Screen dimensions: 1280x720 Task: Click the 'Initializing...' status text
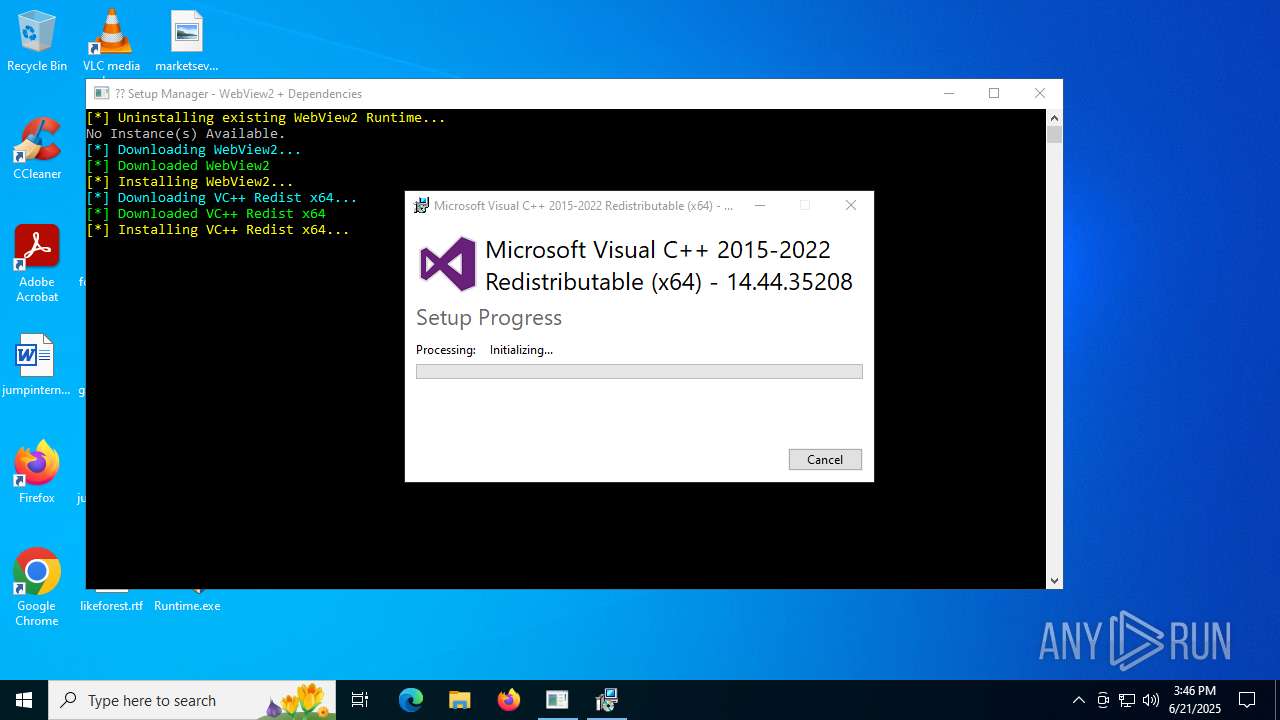tap(521, 350)
